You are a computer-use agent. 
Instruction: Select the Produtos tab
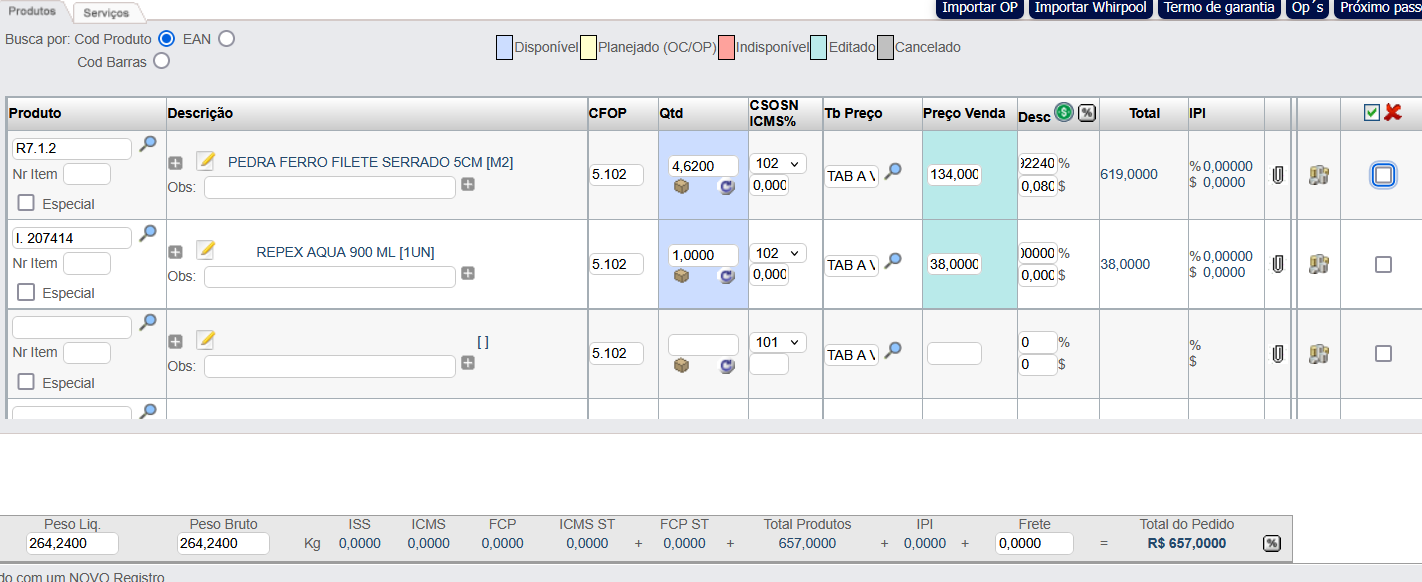pos(32,11)
